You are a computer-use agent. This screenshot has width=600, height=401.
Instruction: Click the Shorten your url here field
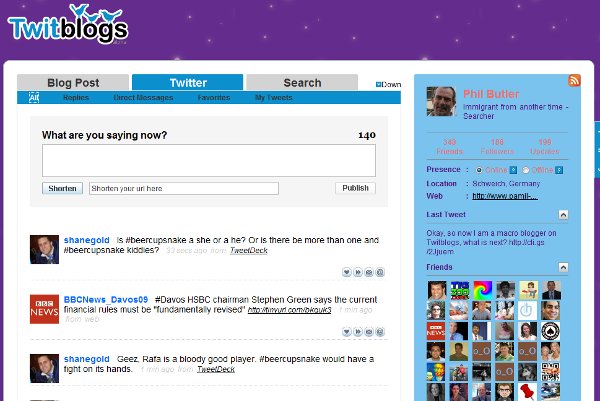pos(184,188)
